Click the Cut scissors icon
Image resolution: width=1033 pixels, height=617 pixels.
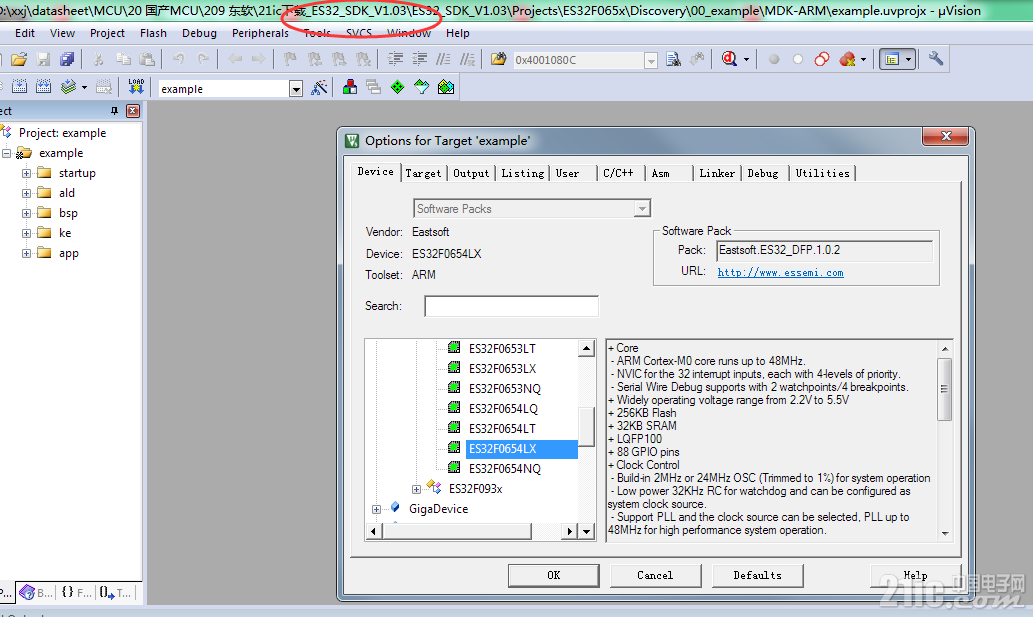[99, 60]
